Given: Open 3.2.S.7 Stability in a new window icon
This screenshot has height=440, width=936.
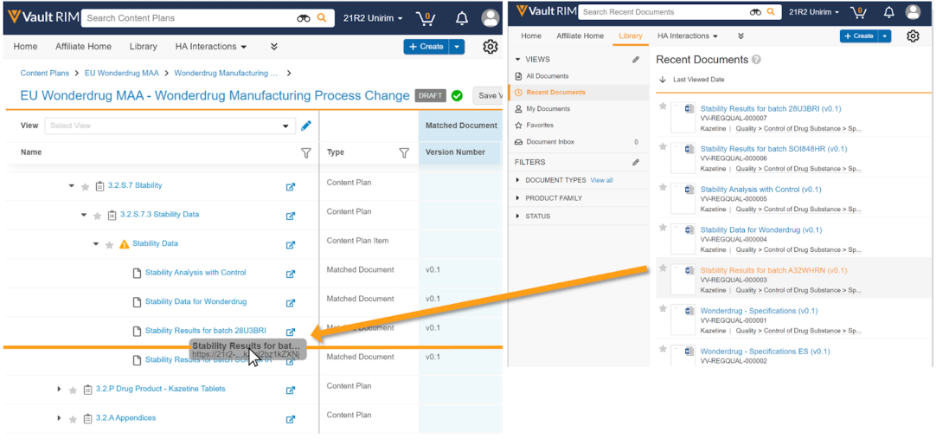Looking at the screenshot, I should click(291, 186).
